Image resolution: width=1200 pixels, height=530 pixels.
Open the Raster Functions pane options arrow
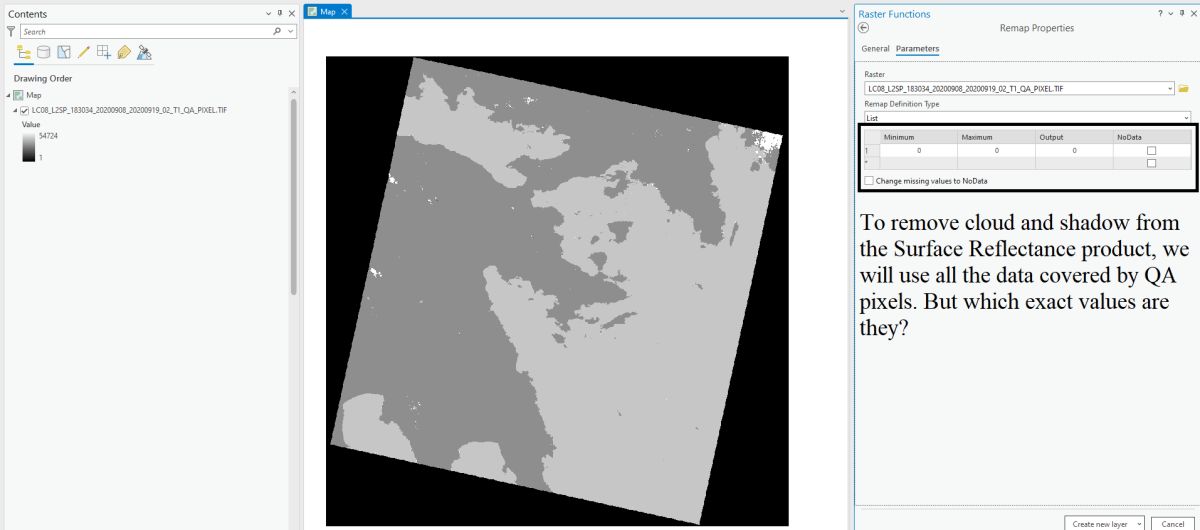[x=1170, y=14]
